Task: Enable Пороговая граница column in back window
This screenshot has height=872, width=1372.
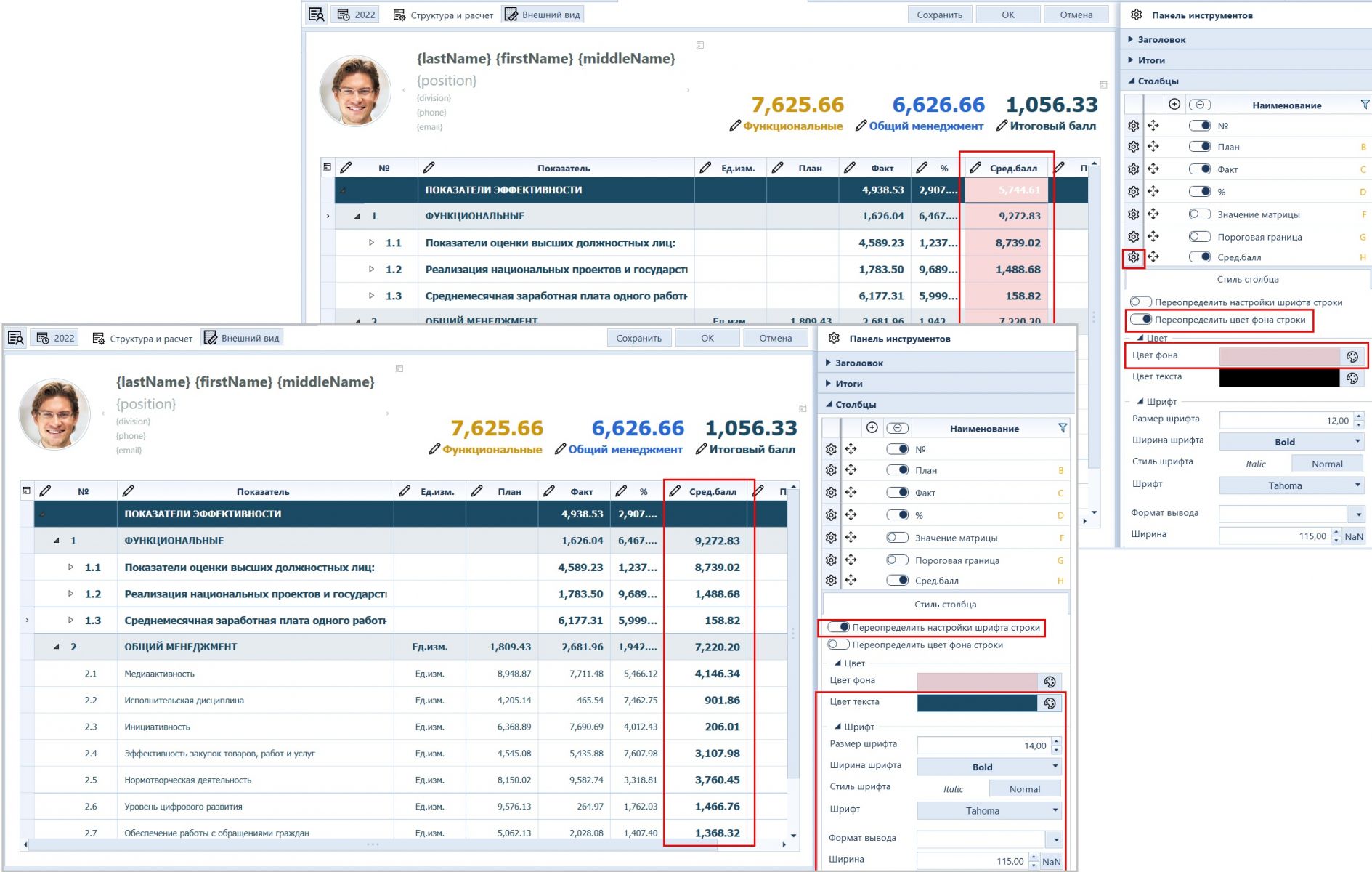Action: [1200, 236]
